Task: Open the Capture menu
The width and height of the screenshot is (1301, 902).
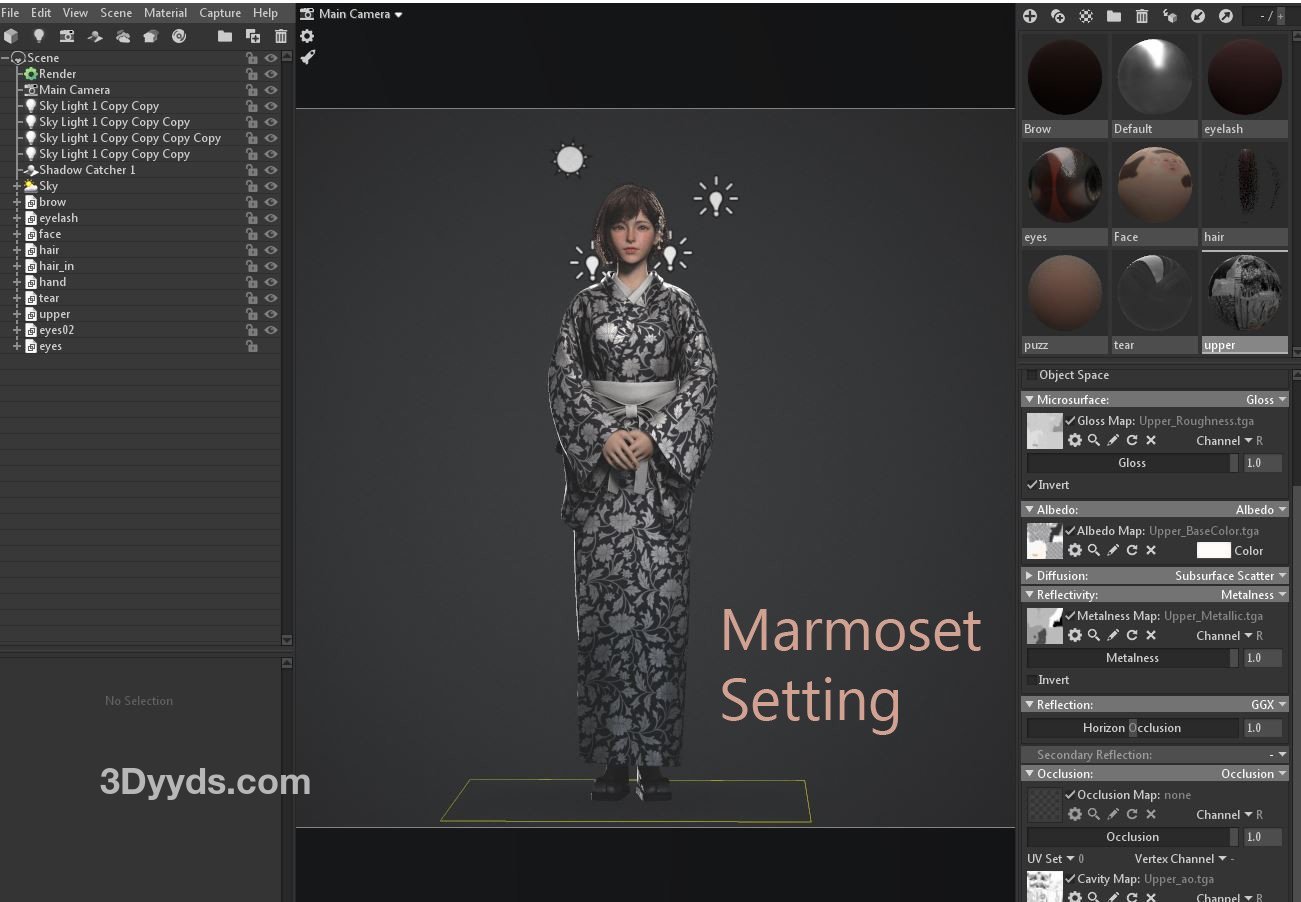Action: (220, 13)
